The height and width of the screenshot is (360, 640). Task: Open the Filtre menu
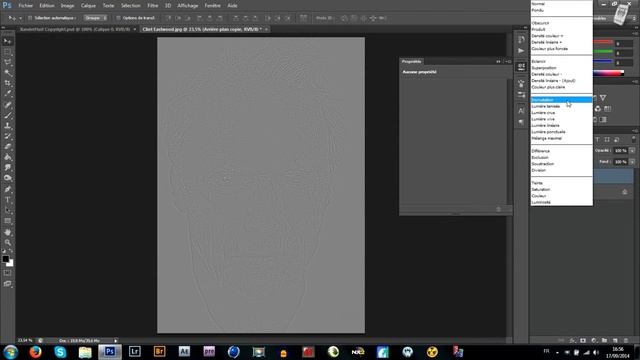153,6
